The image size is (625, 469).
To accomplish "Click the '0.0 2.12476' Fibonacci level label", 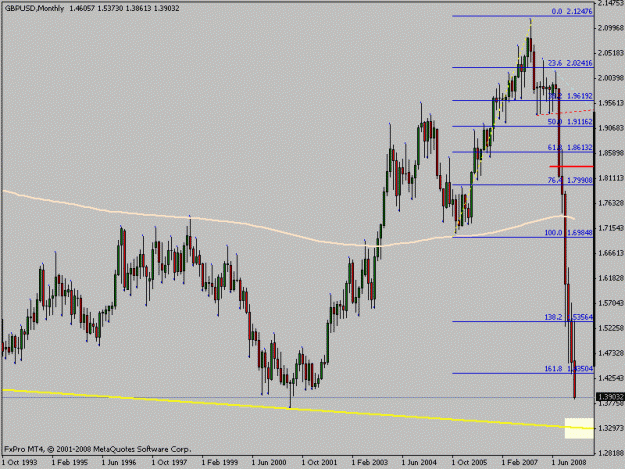I will (572, 12).
